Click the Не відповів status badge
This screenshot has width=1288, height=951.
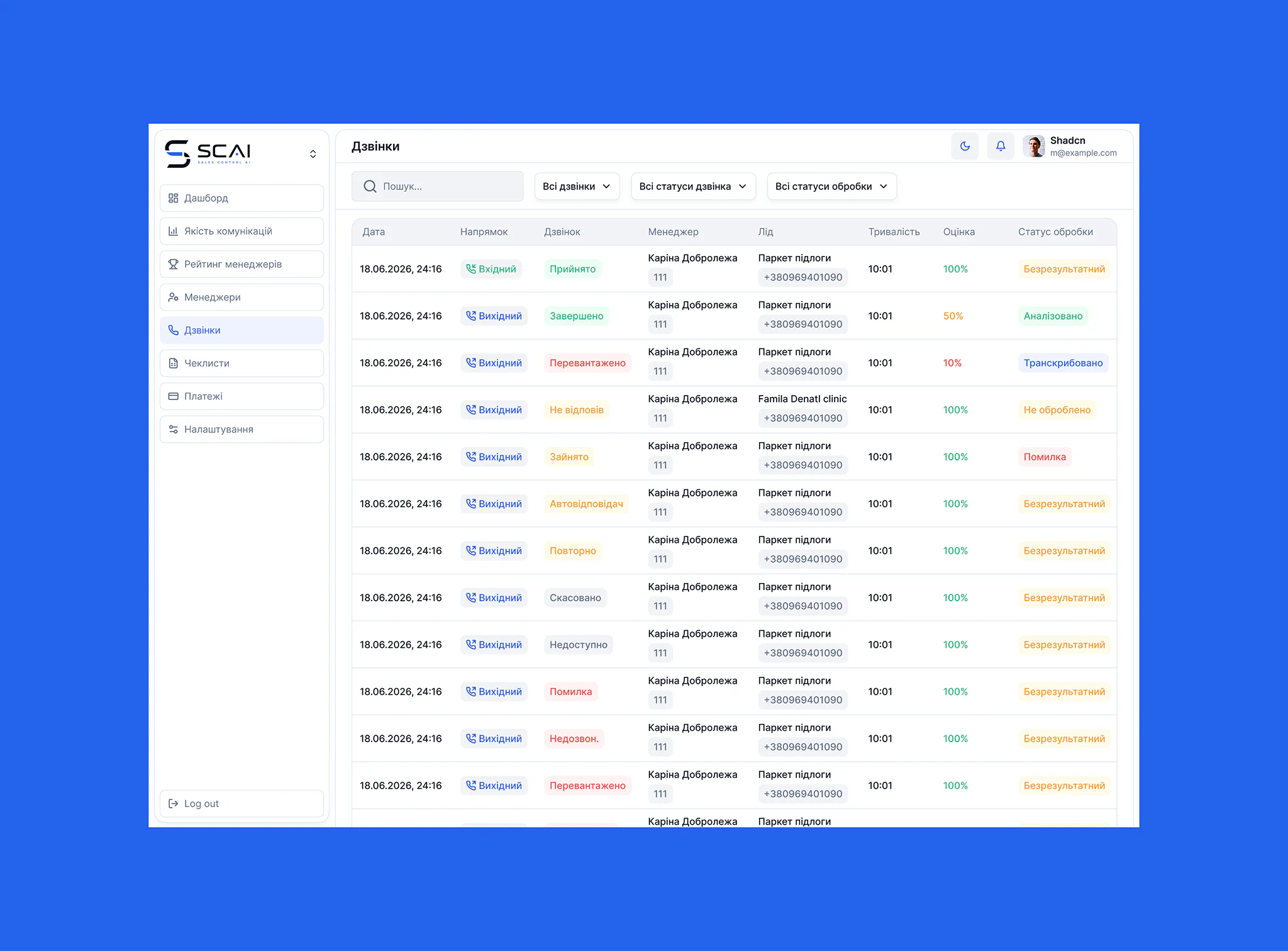577,410
